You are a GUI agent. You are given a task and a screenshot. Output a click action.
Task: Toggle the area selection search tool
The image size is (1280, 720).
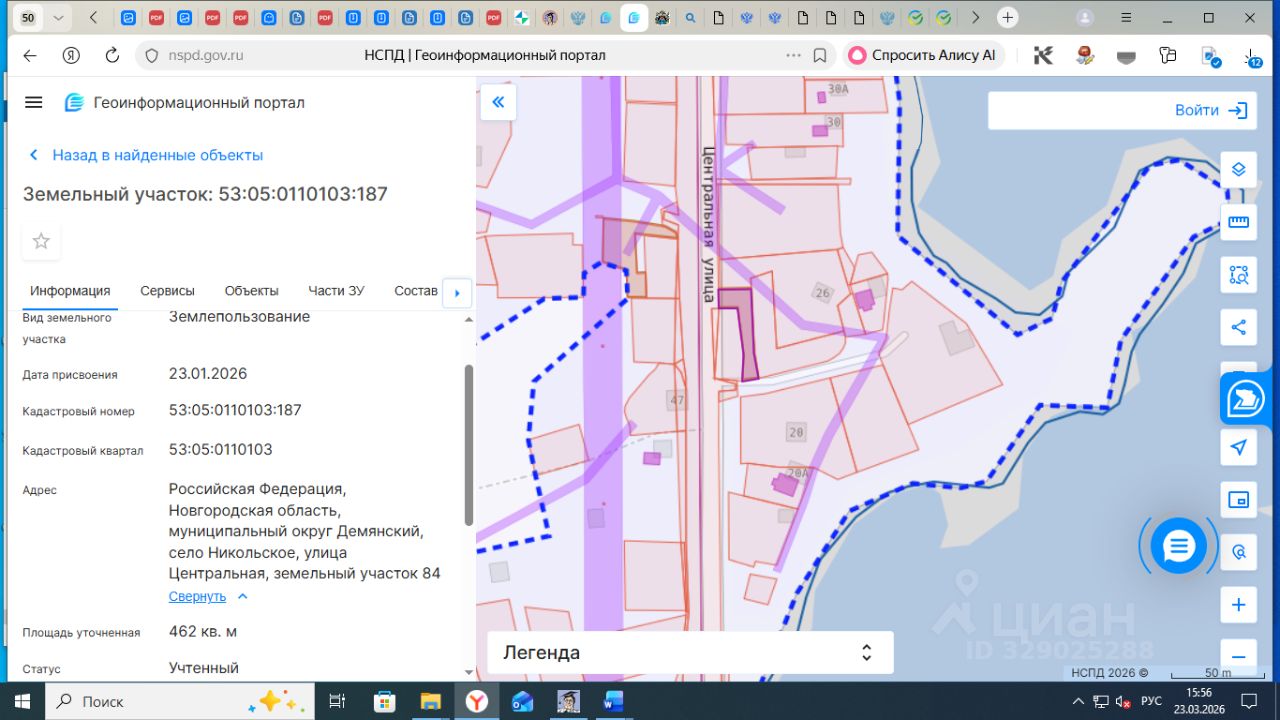point(1238,275)
